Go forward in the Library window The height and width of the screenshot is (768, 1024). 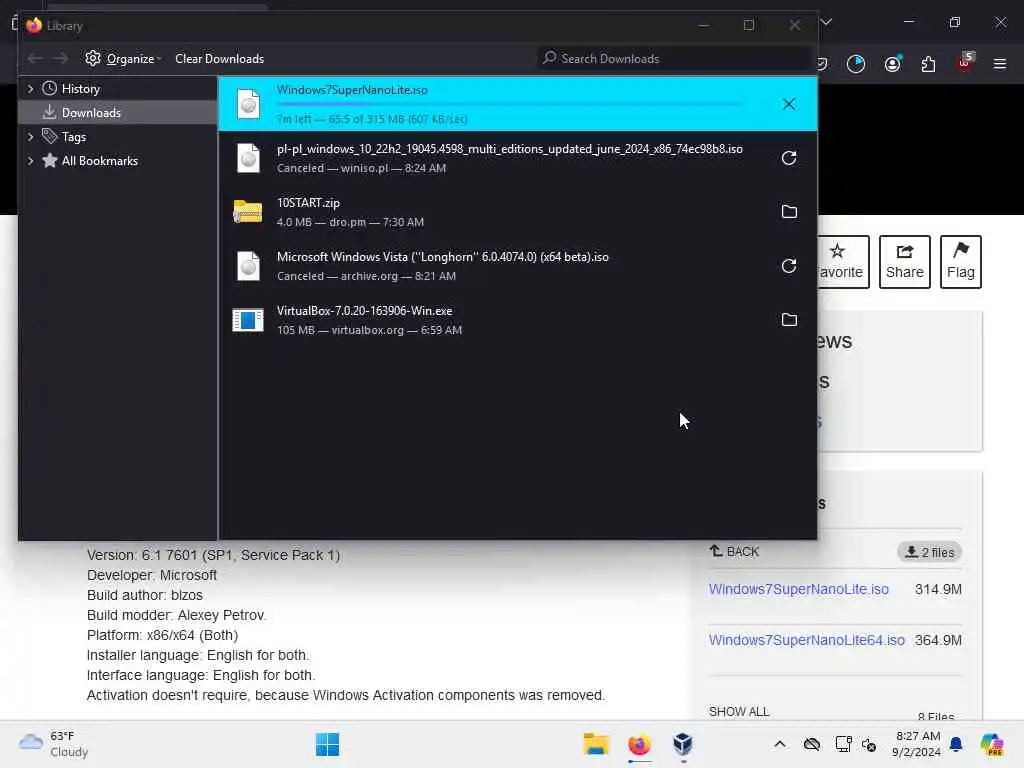(x=60, y=59)
